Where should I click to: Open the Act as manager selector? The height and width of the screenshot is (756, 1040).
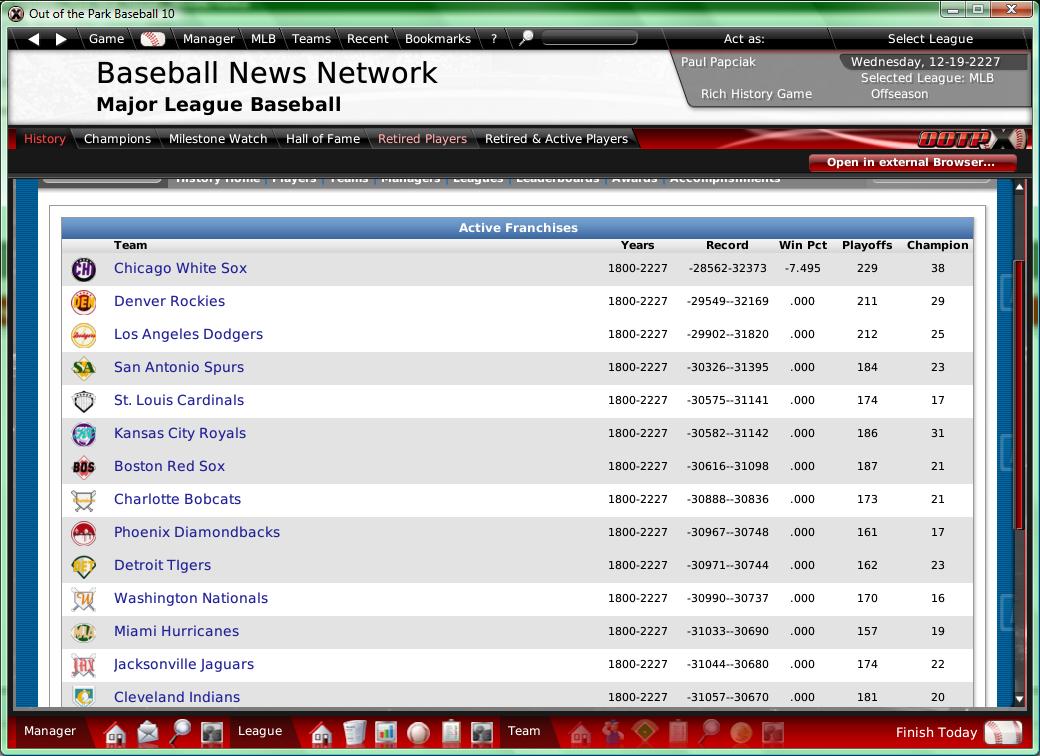pos(743,39)
